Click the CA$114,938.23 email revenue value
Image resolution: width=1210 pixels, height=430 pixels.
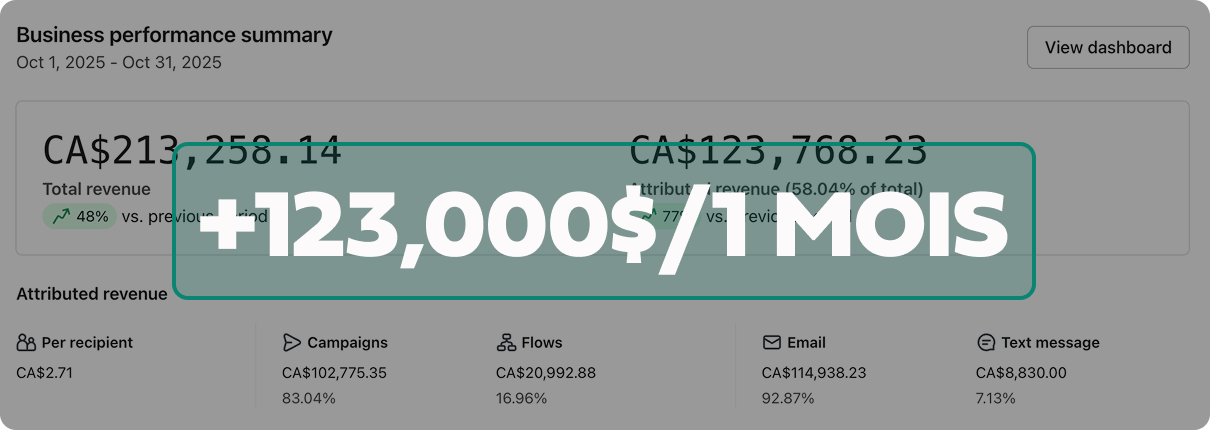[x=814, y=373]
